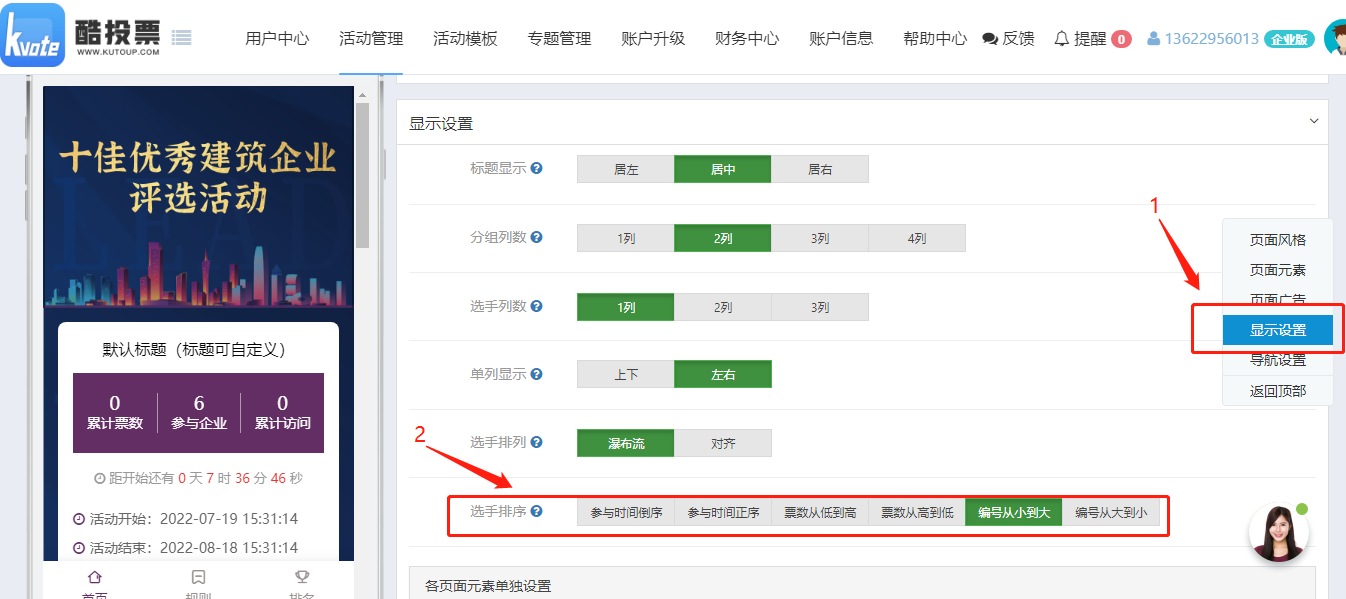This screenshot has width=1346, height=599.
Task: Click help icon next to 选手列数
Action: point(537,306)
